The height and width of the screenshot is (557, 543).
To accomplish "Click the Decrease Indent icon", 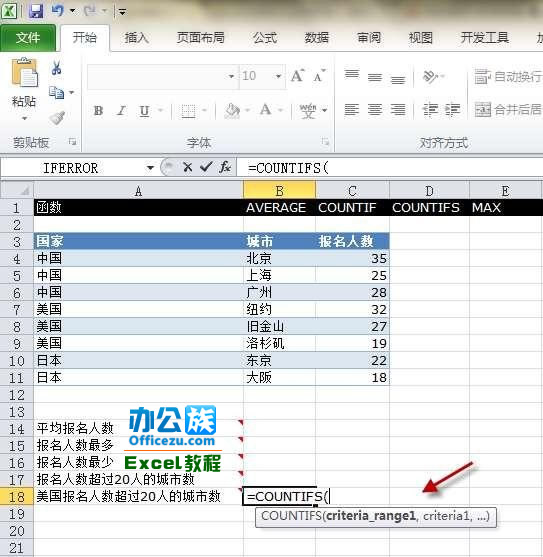I will tap(430, 110).
